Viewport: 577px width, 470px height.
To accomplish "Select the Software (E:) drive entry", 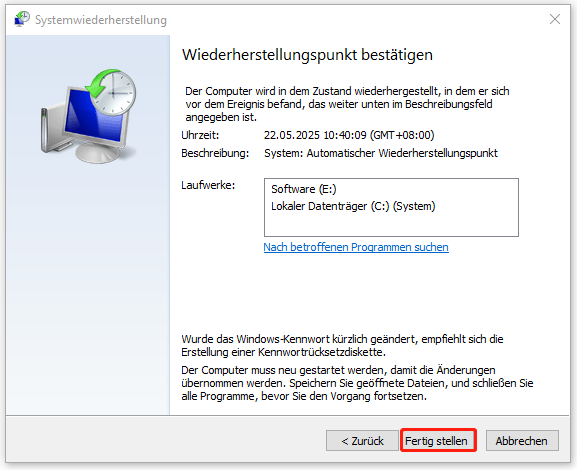I will pos(304,189).
